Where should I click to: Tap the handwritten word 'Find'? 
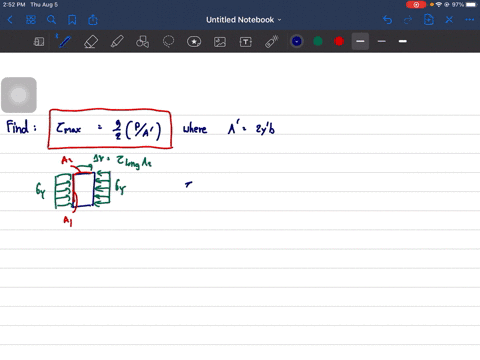click(x=18, y=127)
